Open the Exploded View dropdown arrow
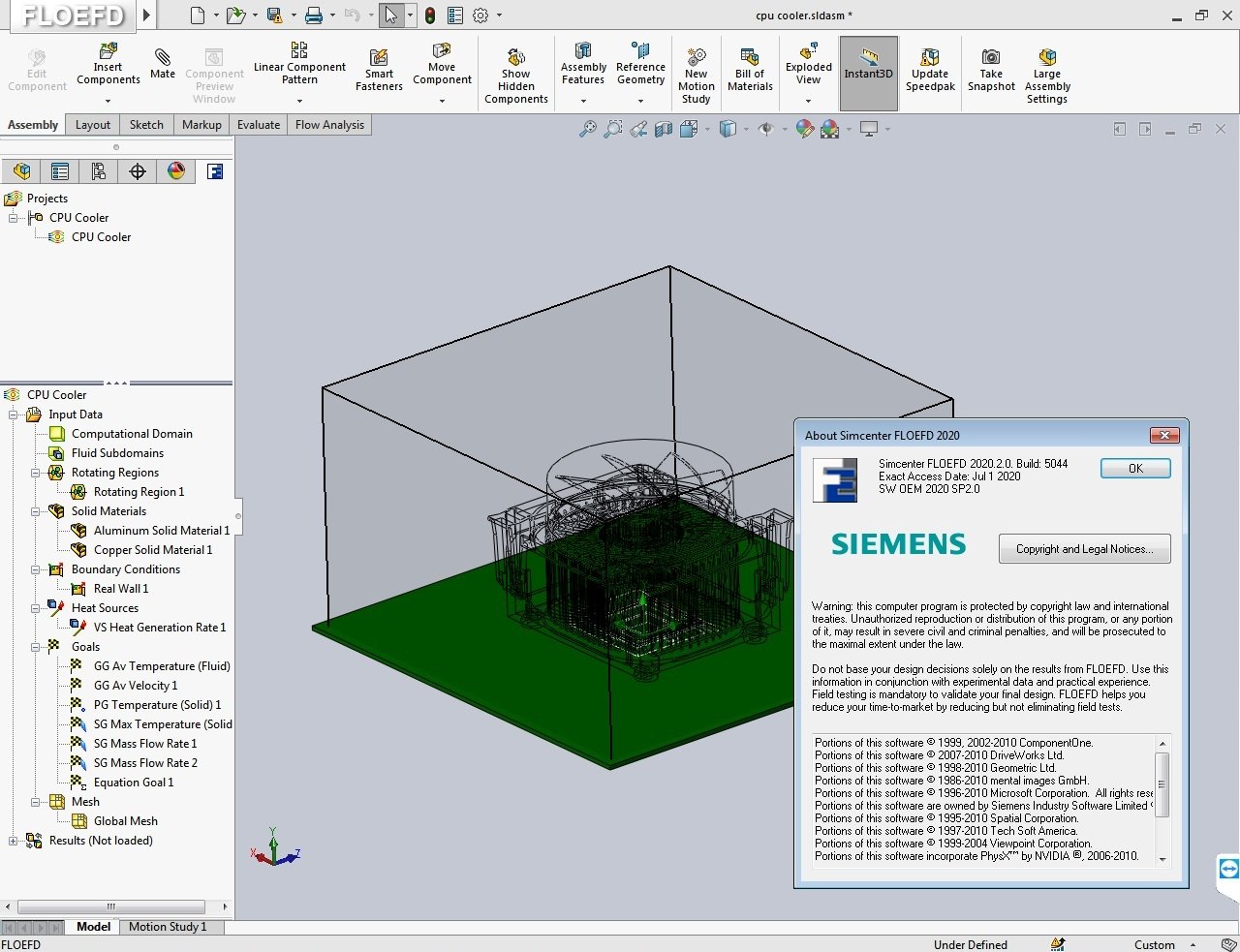 tap(808, 101)
